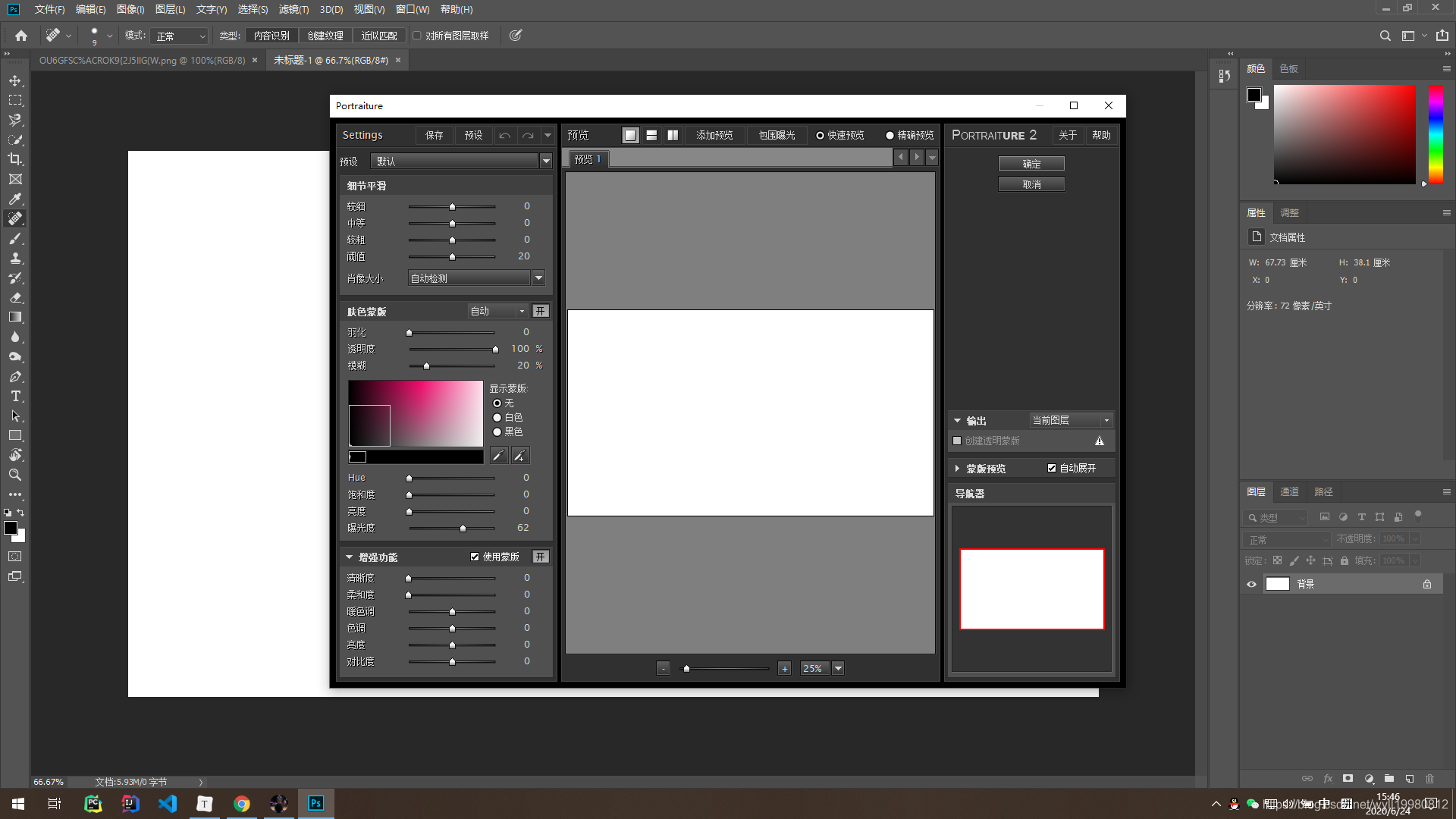Screen dimensions: 1456x819
Task: Switch to the 通道 panel tab
Action: [1289, 491]
